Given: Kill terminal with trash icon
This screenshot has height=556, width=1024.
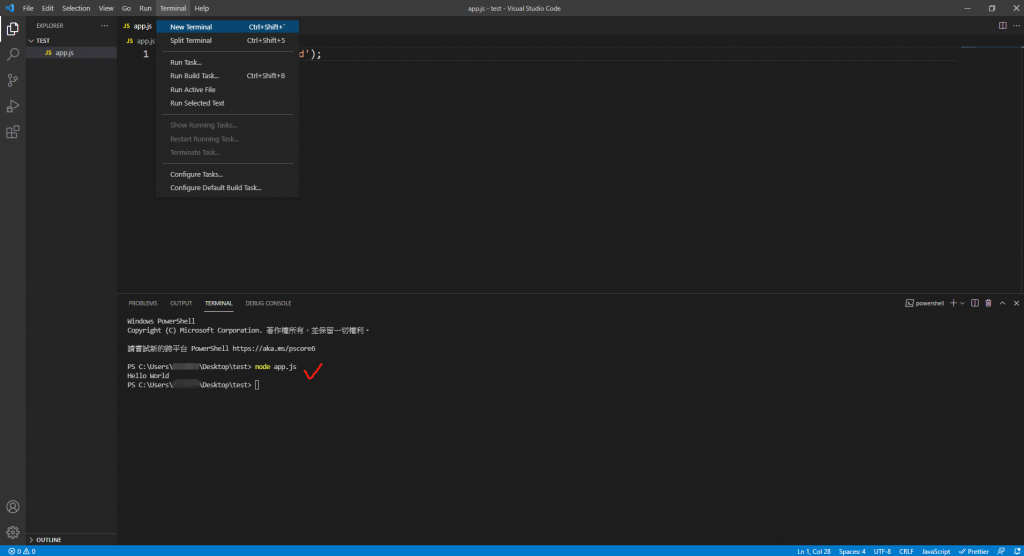Looking at the screenshot, I should coord(988,303).
